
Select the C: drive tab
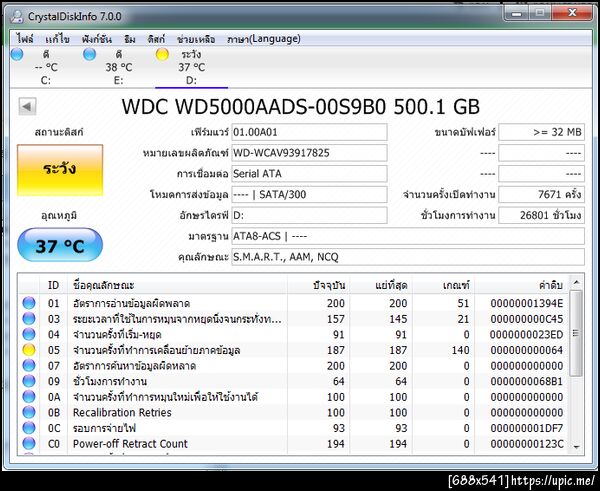click(46, 67)
